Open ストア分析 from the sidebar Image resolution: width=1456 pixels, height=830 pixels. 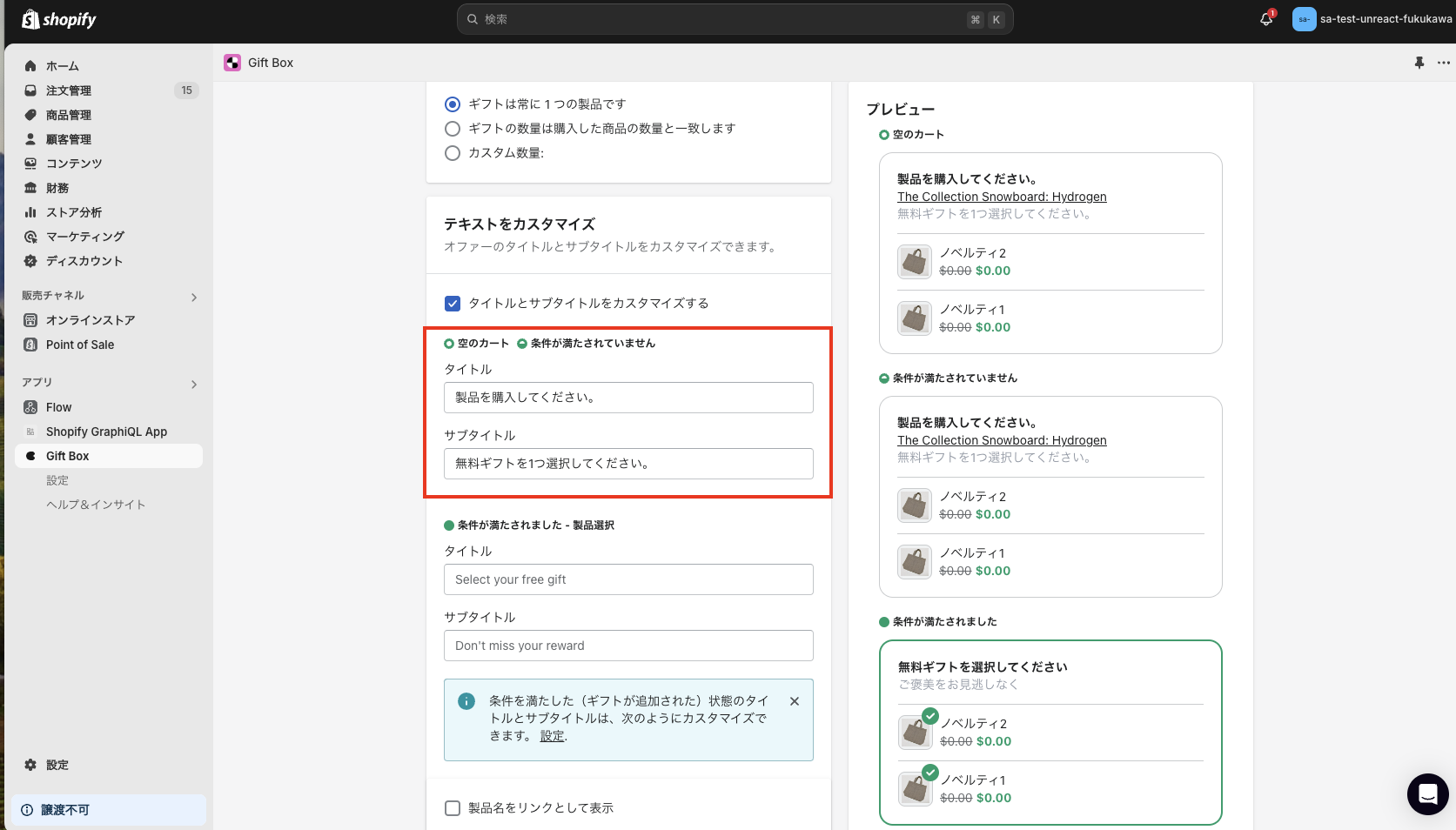coord(73,211)
